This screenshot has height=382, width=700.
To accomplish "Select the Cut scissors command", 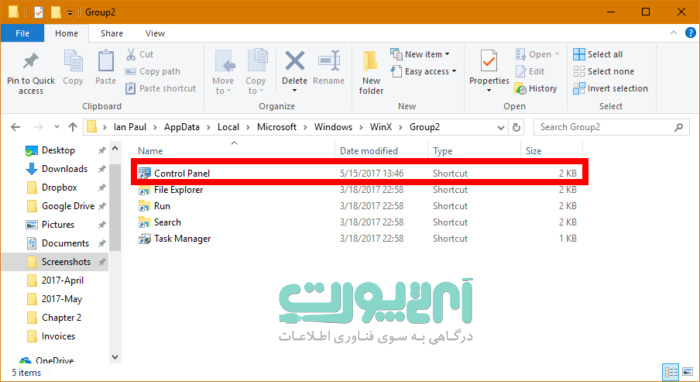I will tap(140, 54).
